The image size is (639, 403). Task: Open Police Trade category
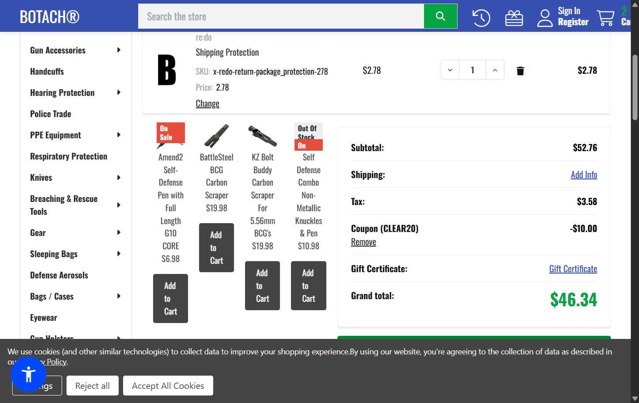(51, 114)
